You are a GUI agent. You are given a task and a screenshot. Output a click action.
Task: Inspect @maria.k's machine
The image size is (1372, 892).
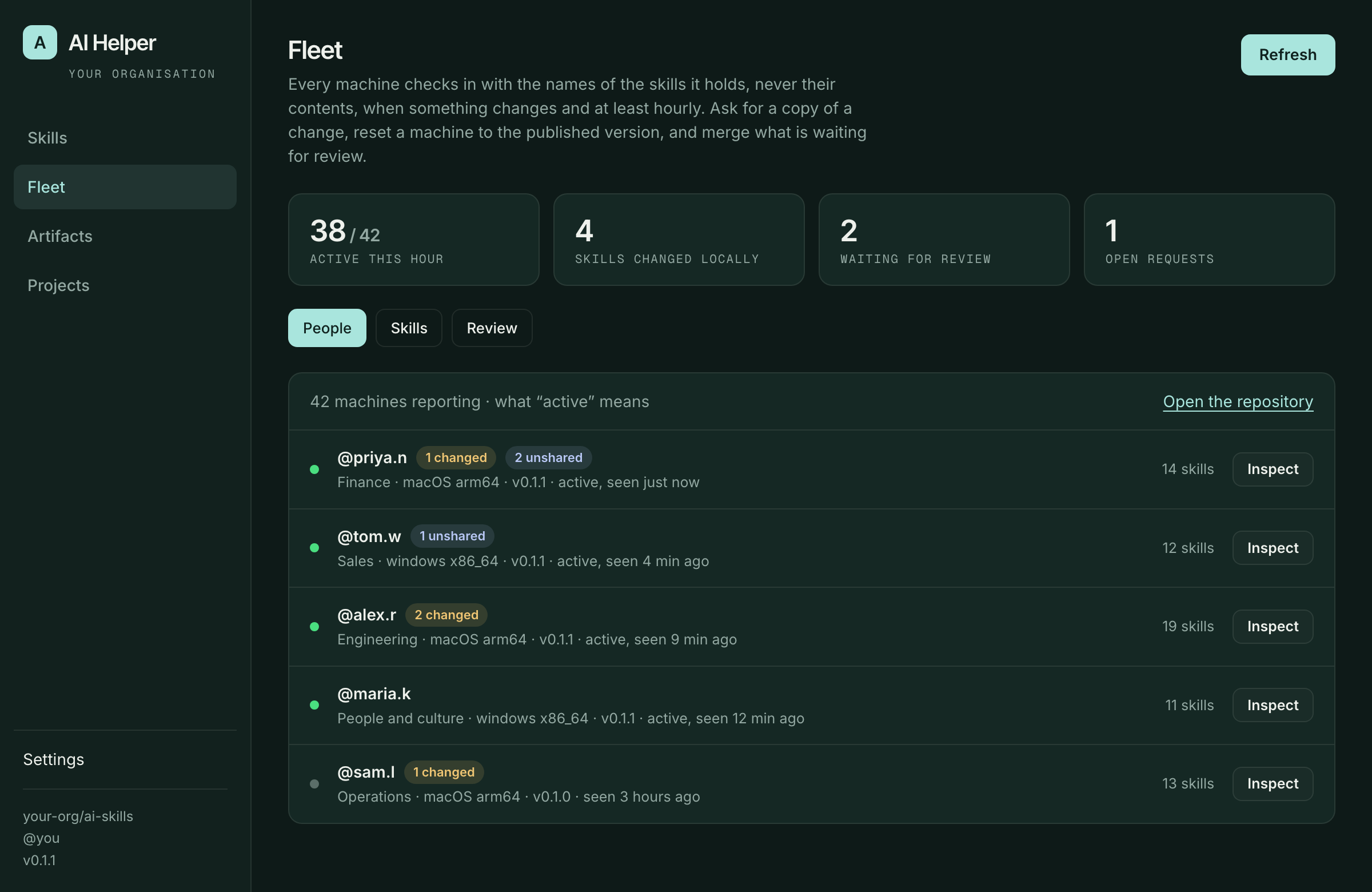(1273, 705)
